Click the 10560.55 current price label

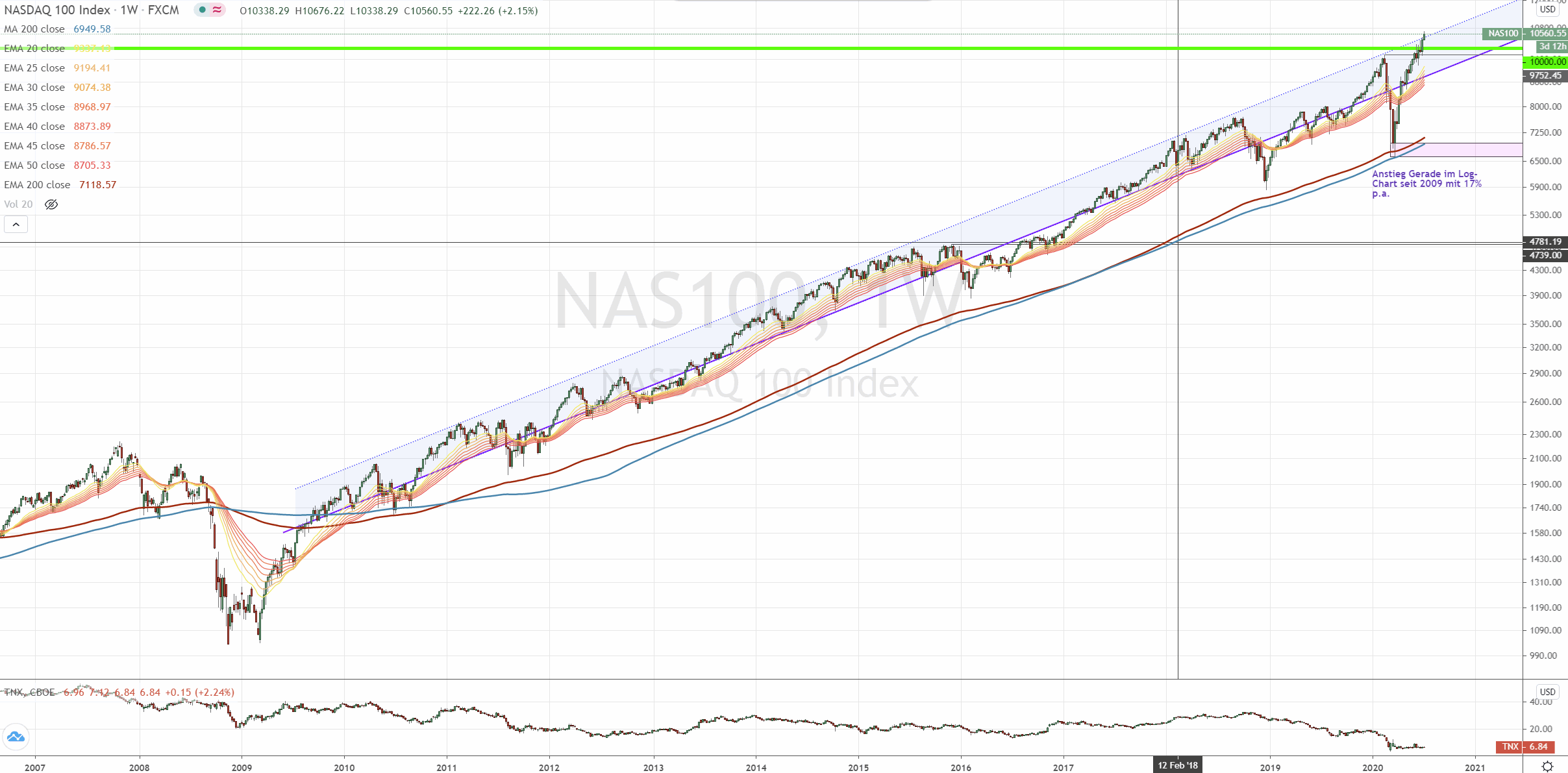point(1547,33)
